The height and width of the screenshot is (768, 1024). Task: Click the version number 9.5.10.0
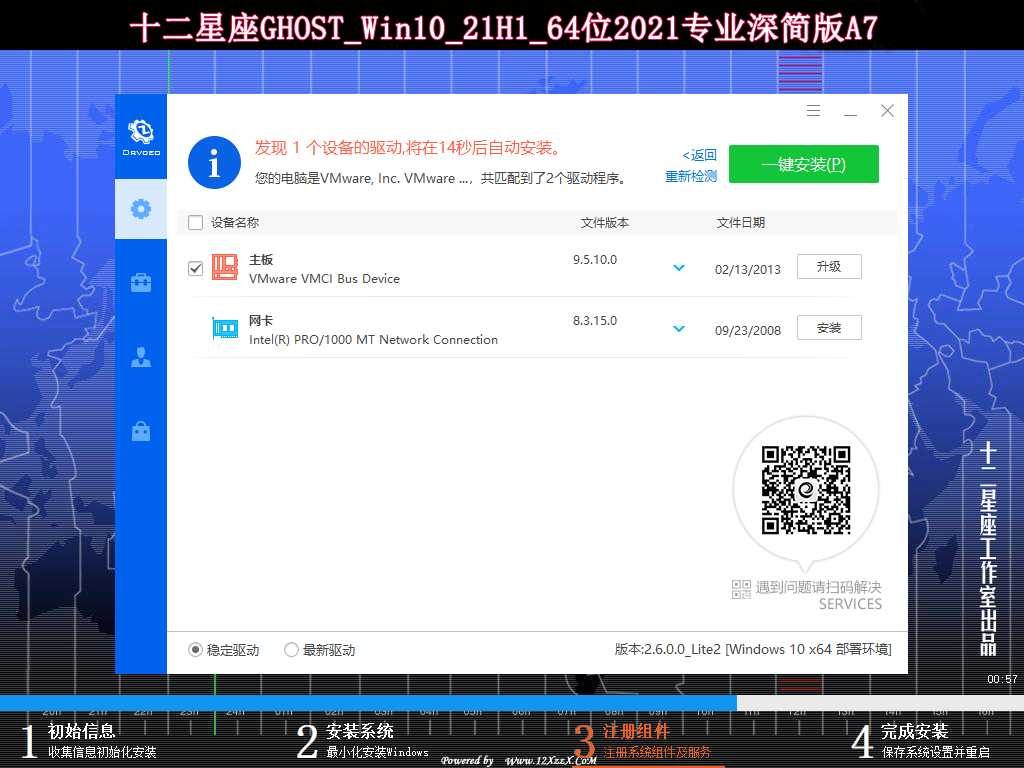point(595,259)
